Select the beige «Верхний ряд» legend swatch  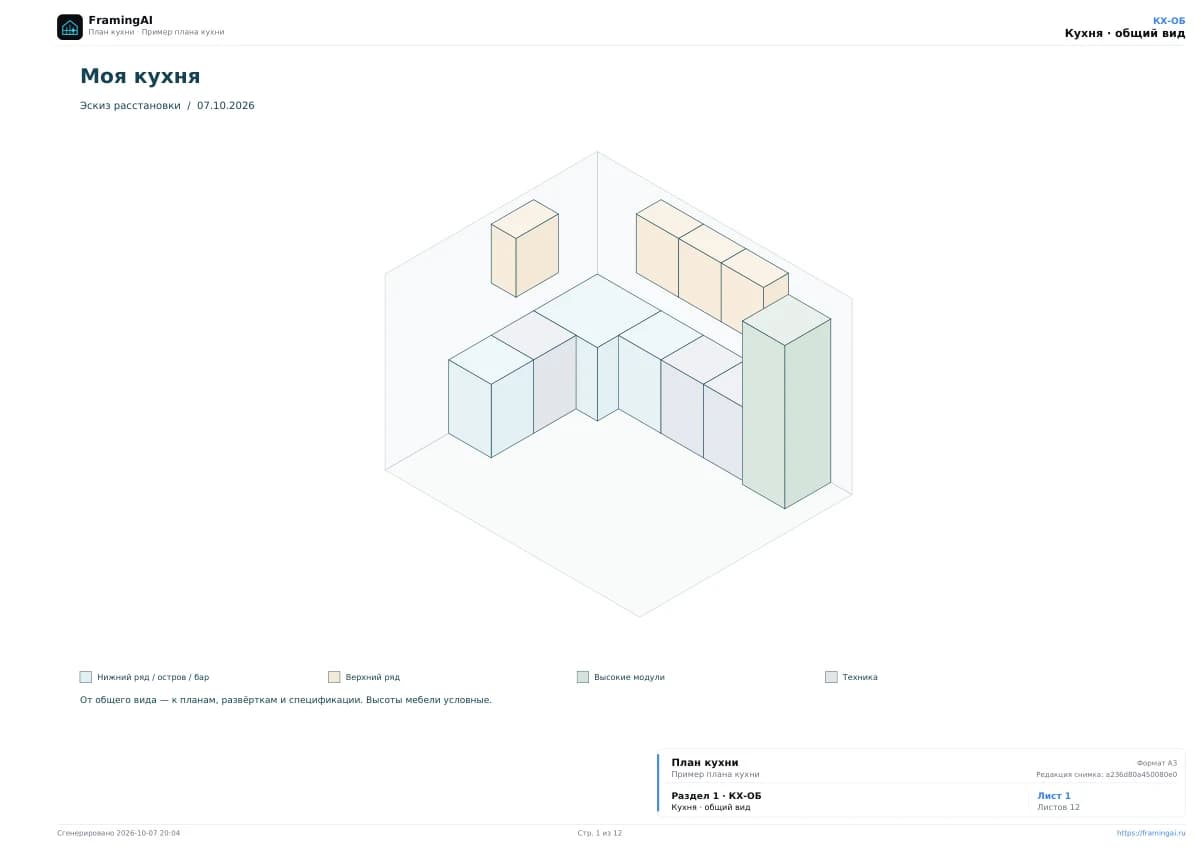334,677
